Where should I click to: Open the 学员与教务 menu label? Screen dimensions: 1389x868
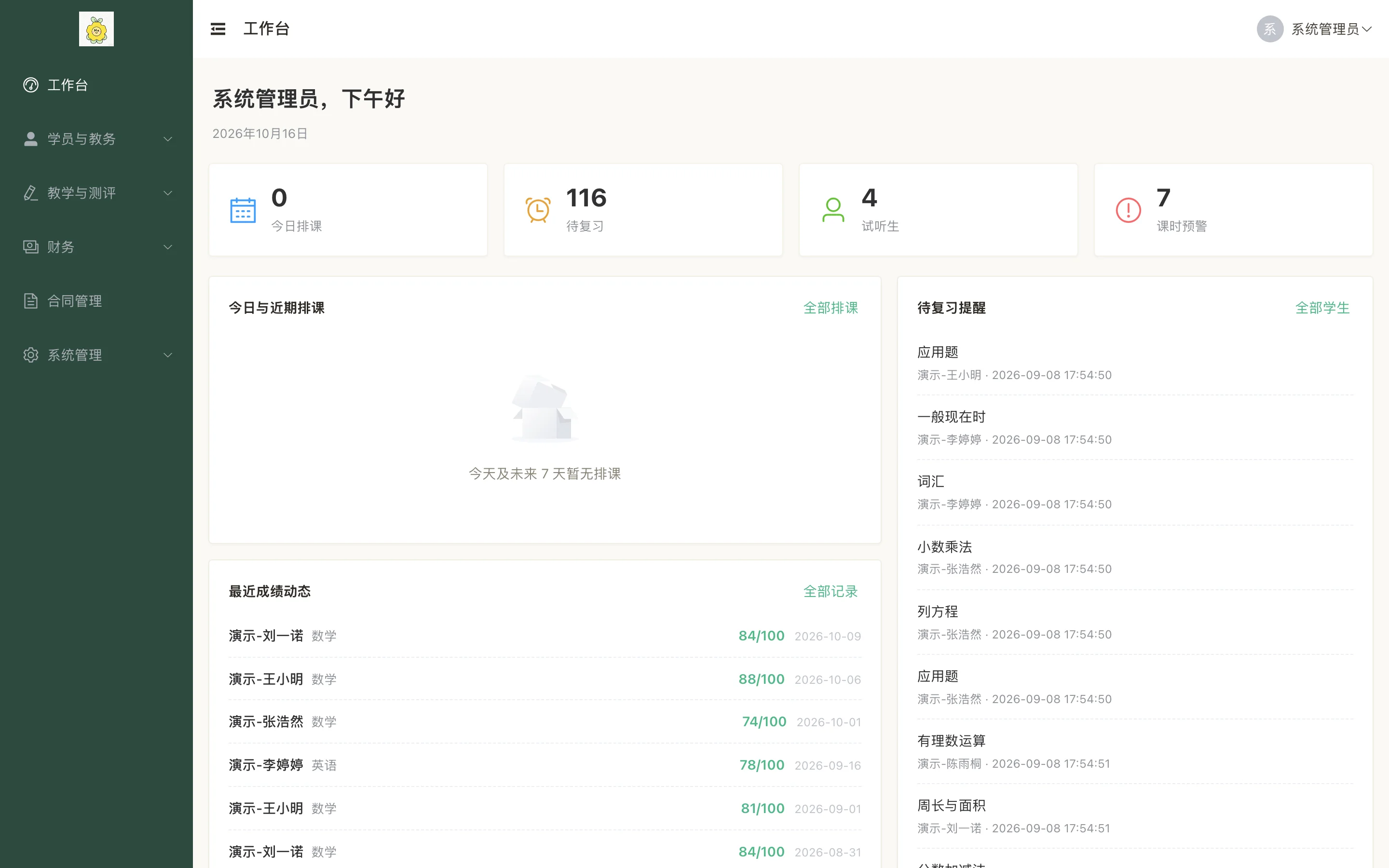pos(82,139)
